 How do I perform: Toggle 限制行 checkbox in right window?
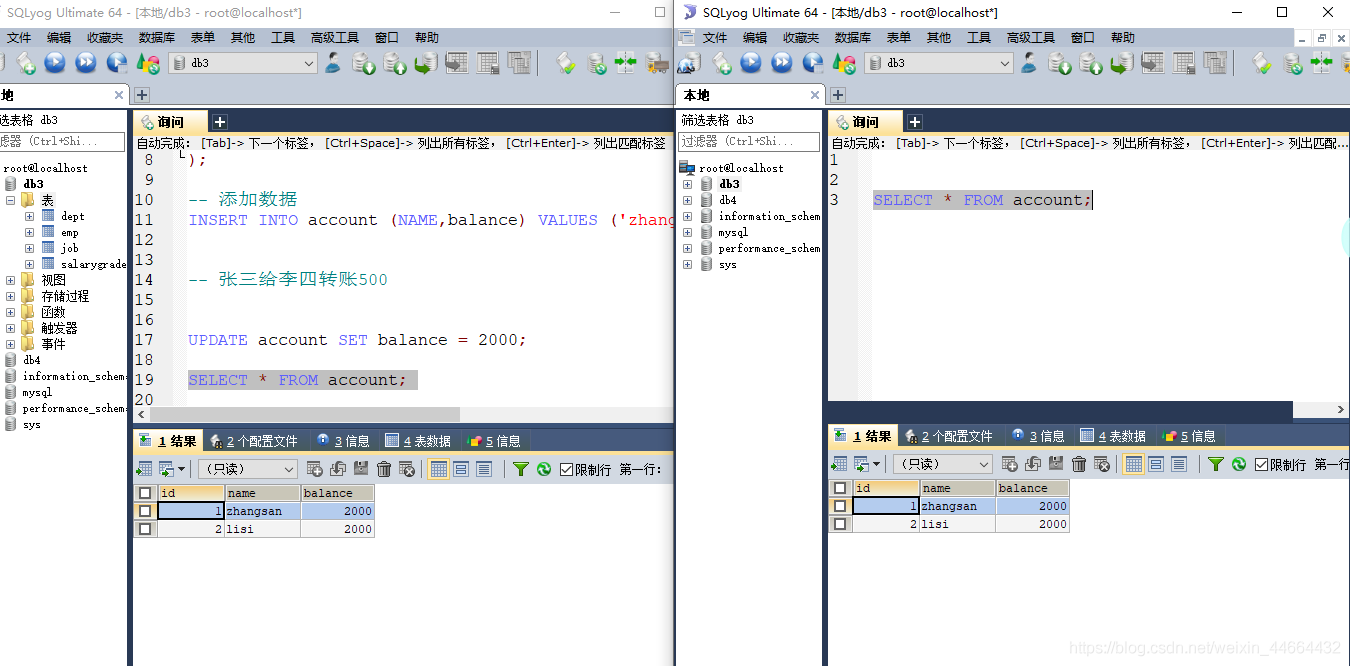1262,464
